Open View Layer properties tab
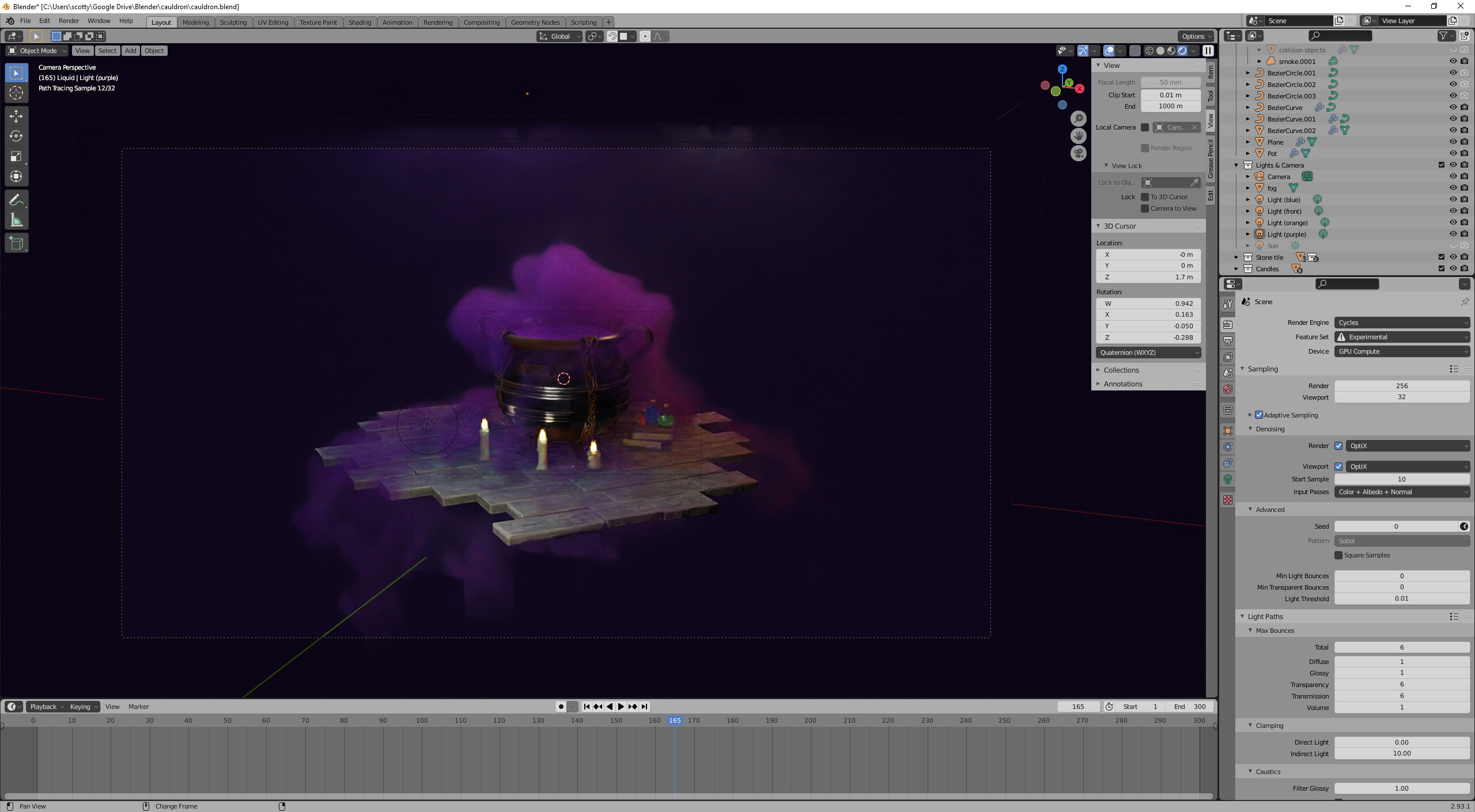This screenshot has width=1475, height=812. point(1228,356)
